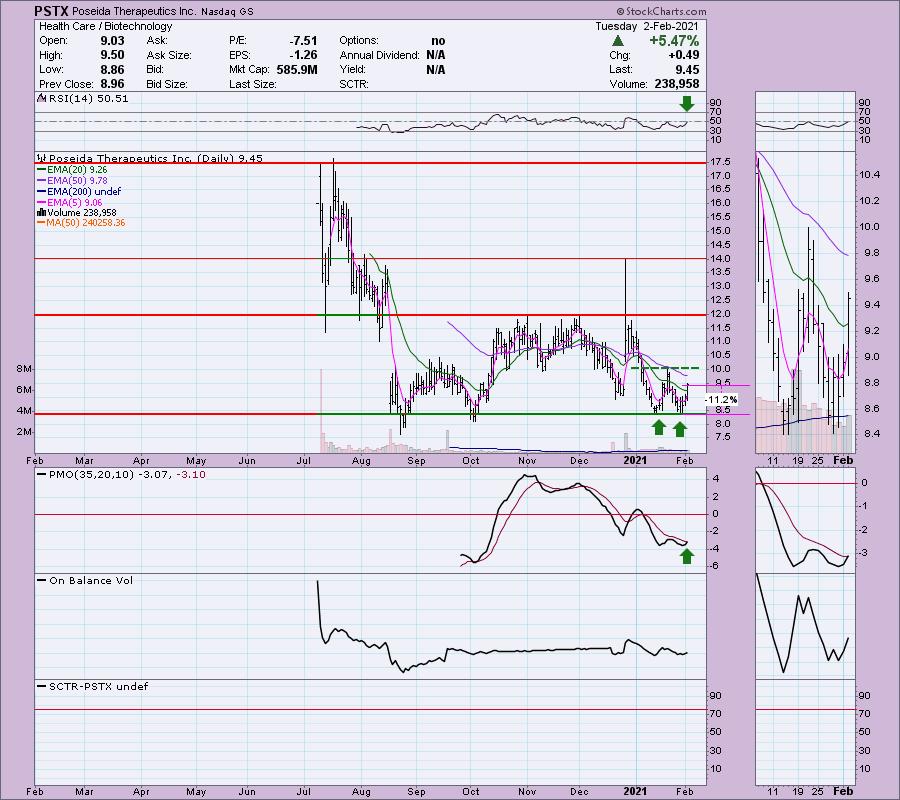Click the 8M volume axis label
900x800 pixels.
[24, 369]
